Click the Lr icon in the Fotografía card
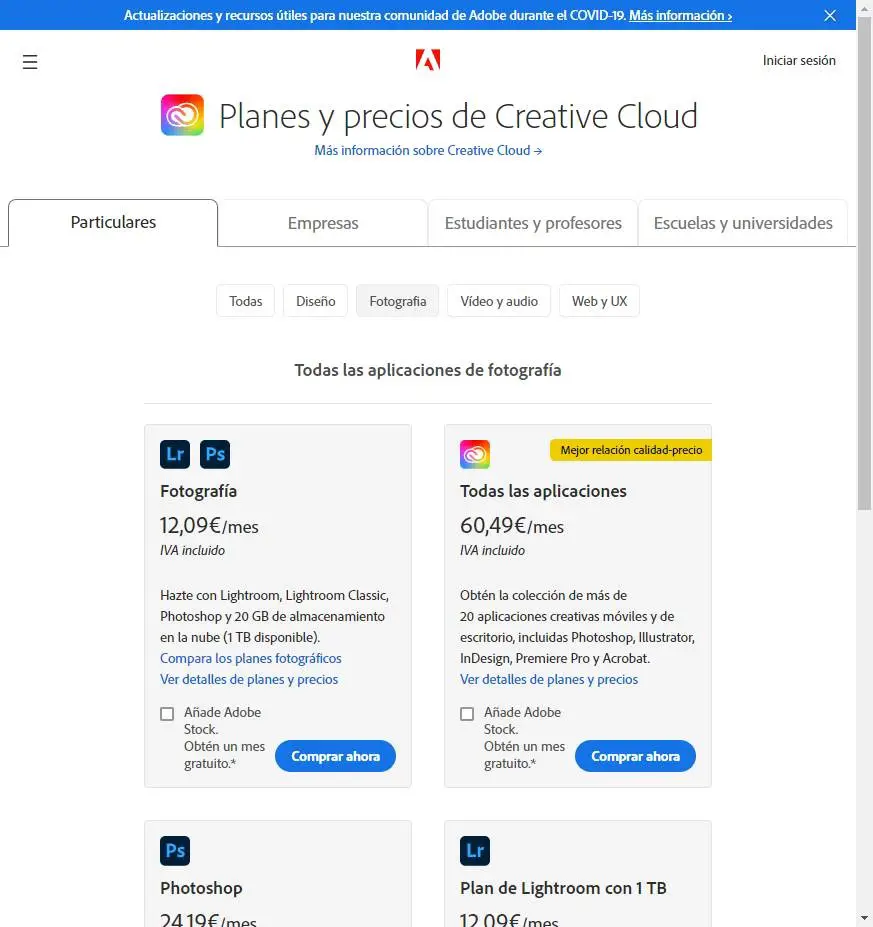Viewport: 873px width, 927px height. (175, 454)
